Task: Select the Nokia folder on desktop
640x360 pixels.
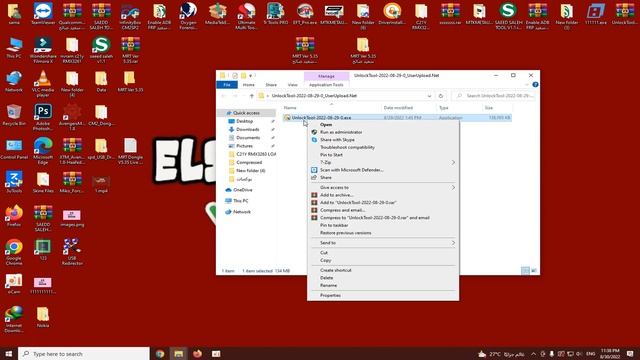Action: coord(43,317)
